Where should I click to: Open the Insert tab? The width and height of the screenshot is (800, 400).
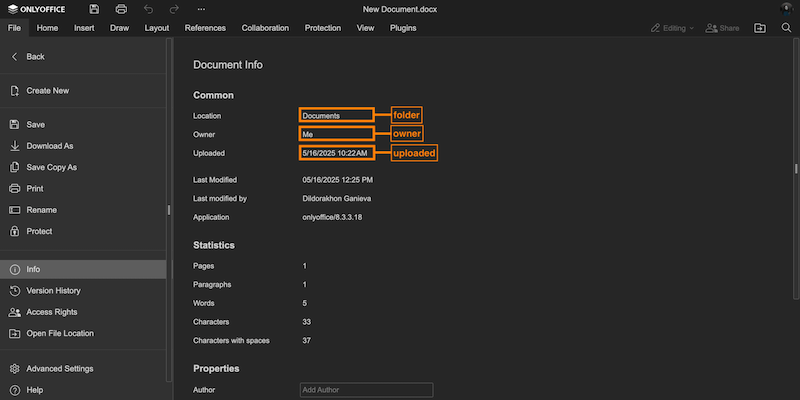[x=85, y=28]
